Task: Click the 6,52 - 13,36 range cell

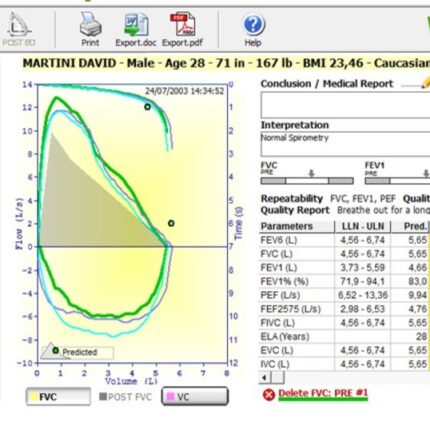Action: [363, 295]
